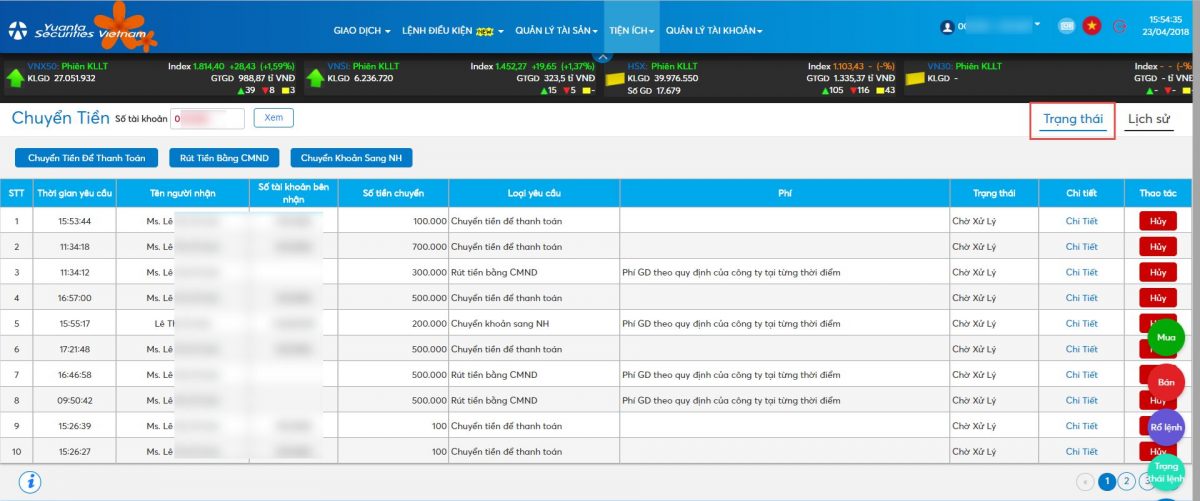Click the green Mua floating button
1200x501 pixels.
point(1166,337)
